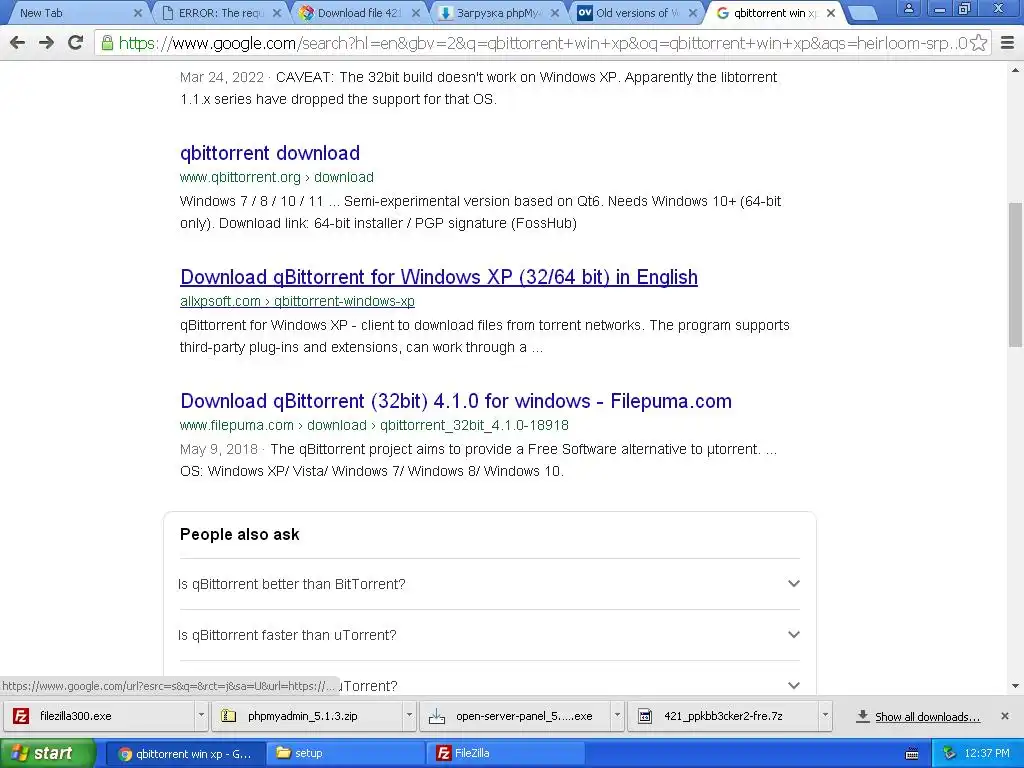
Task: Open open-server-panel exe download item
Action: (x=515, y=716)
